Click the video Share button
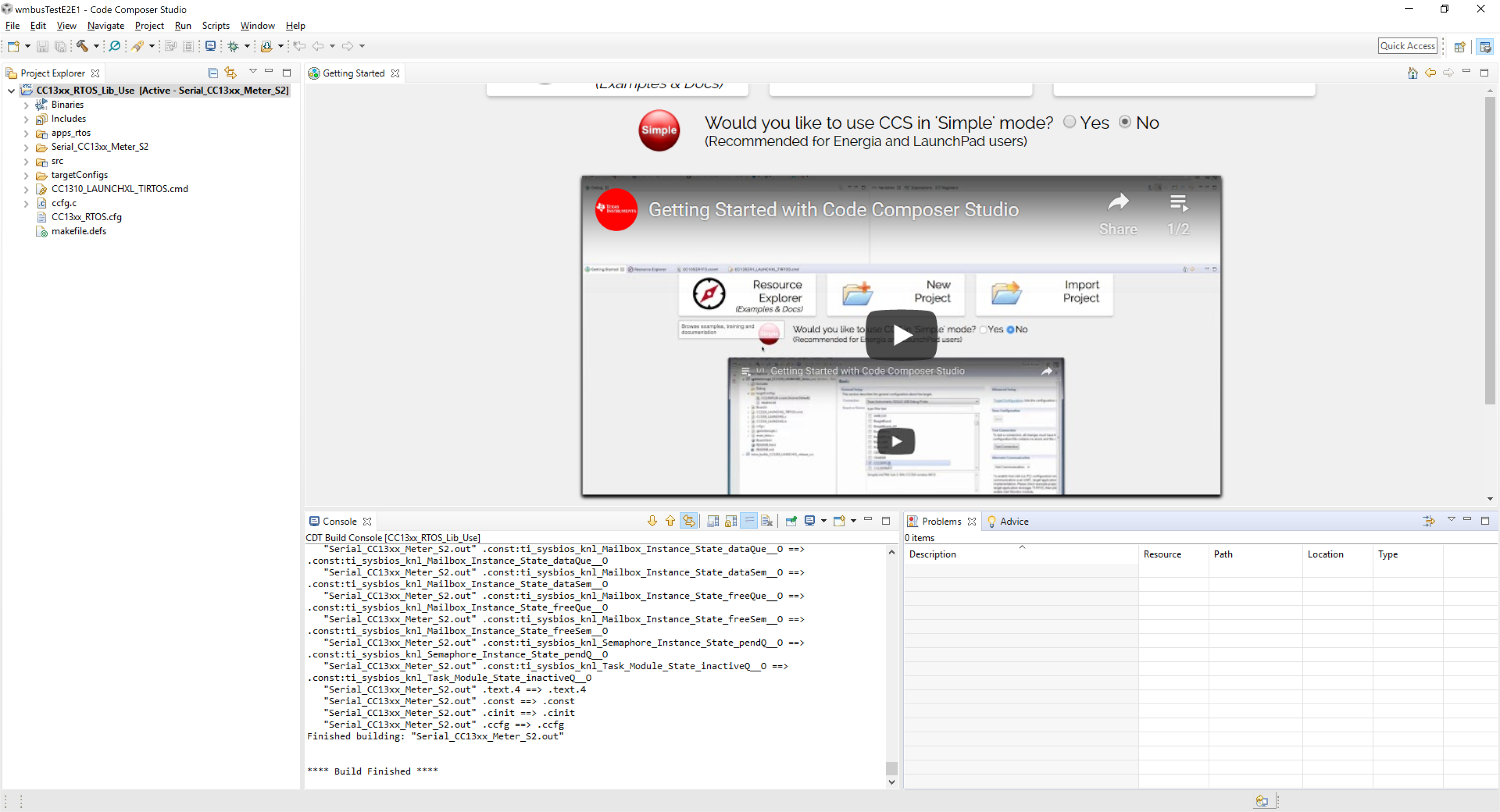The width and height of the screenshot is (1500, 812). pos(1118,214)
